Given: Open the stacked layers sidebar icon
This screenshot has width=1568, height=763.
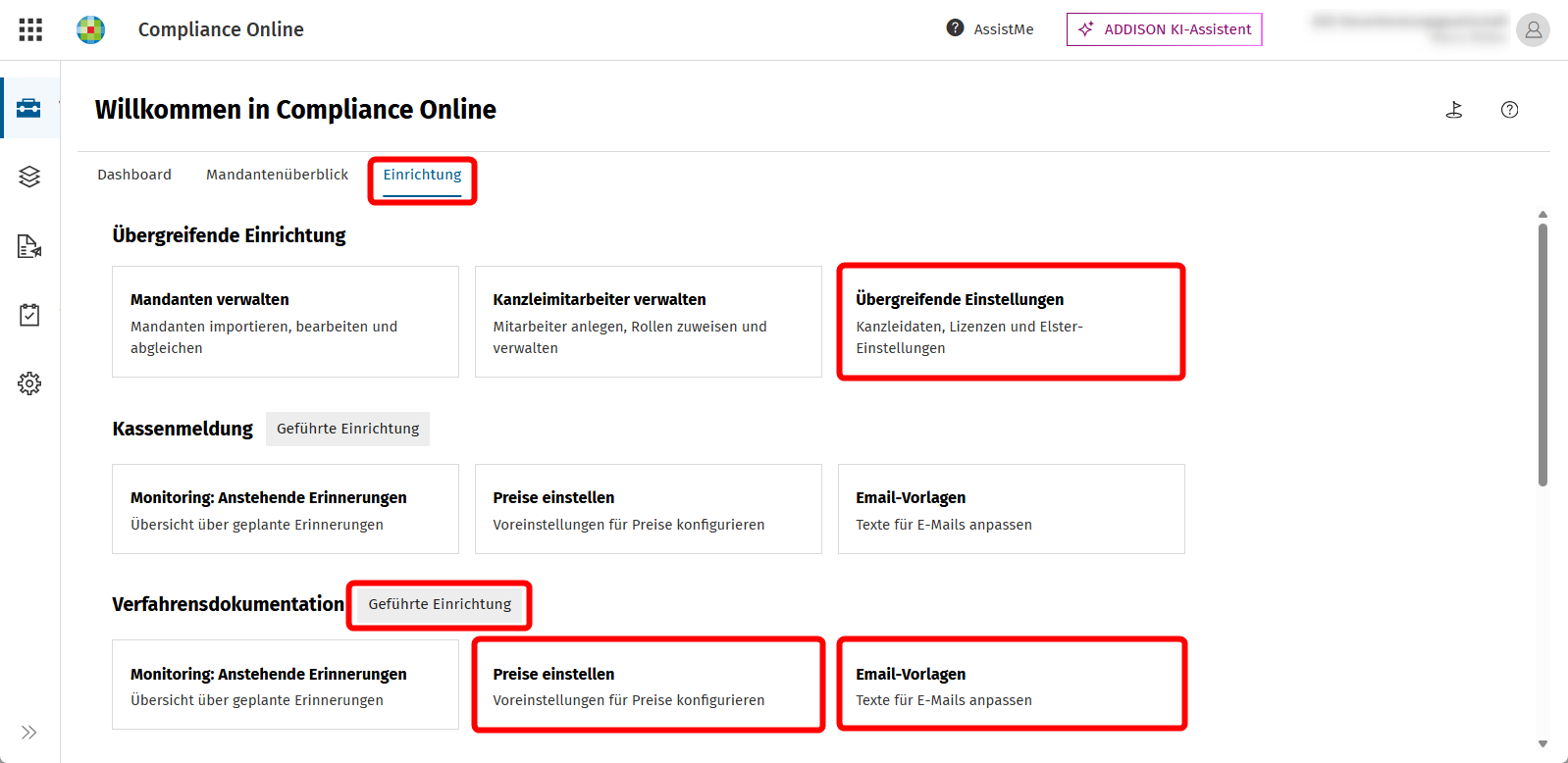Looking at the screenshot, I should pyautogui.click(x=29, y=177).
